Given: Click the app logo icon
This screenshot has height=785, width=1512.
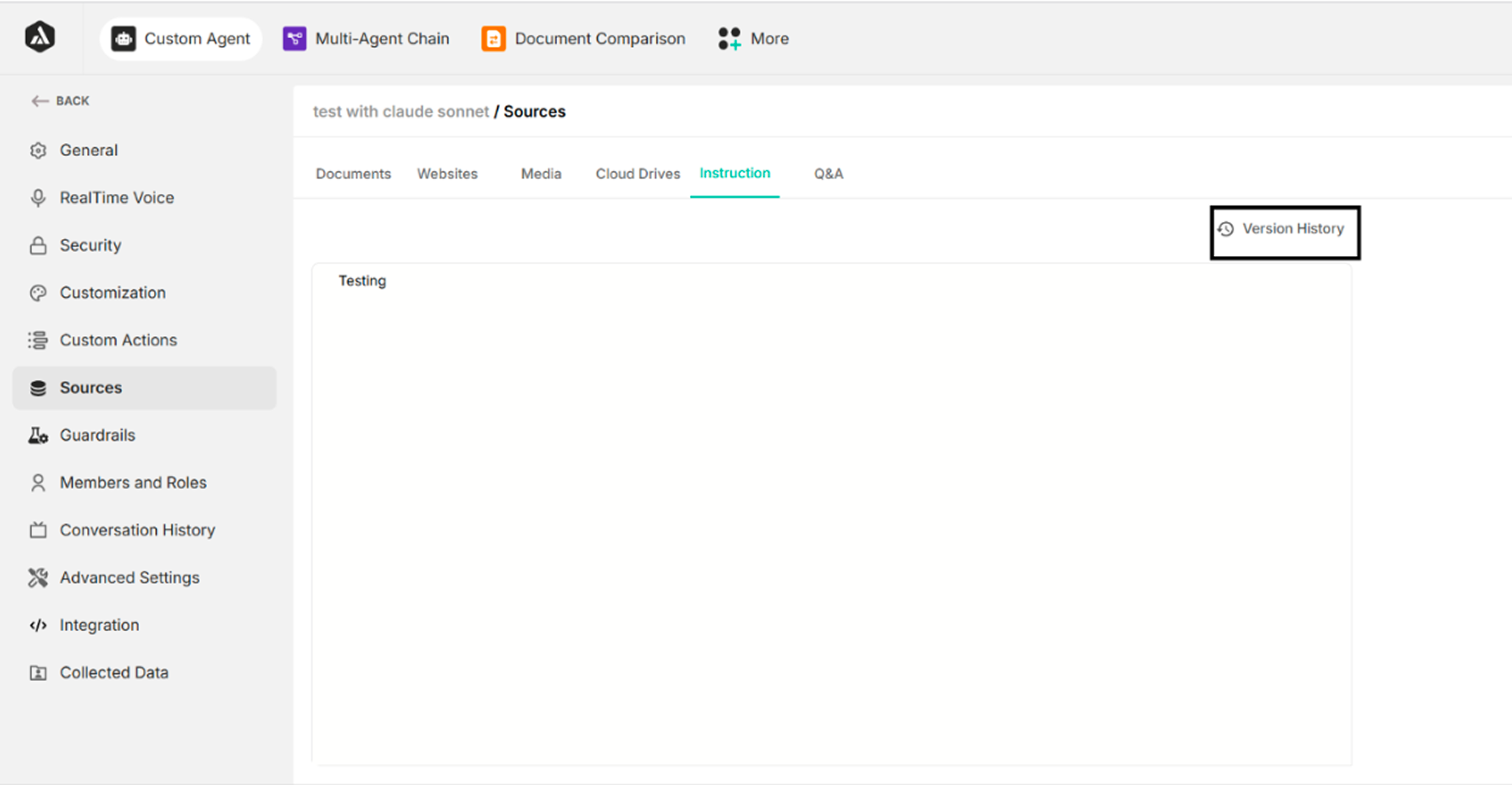Looking at the screenshot, I should [x=40, y=37].
